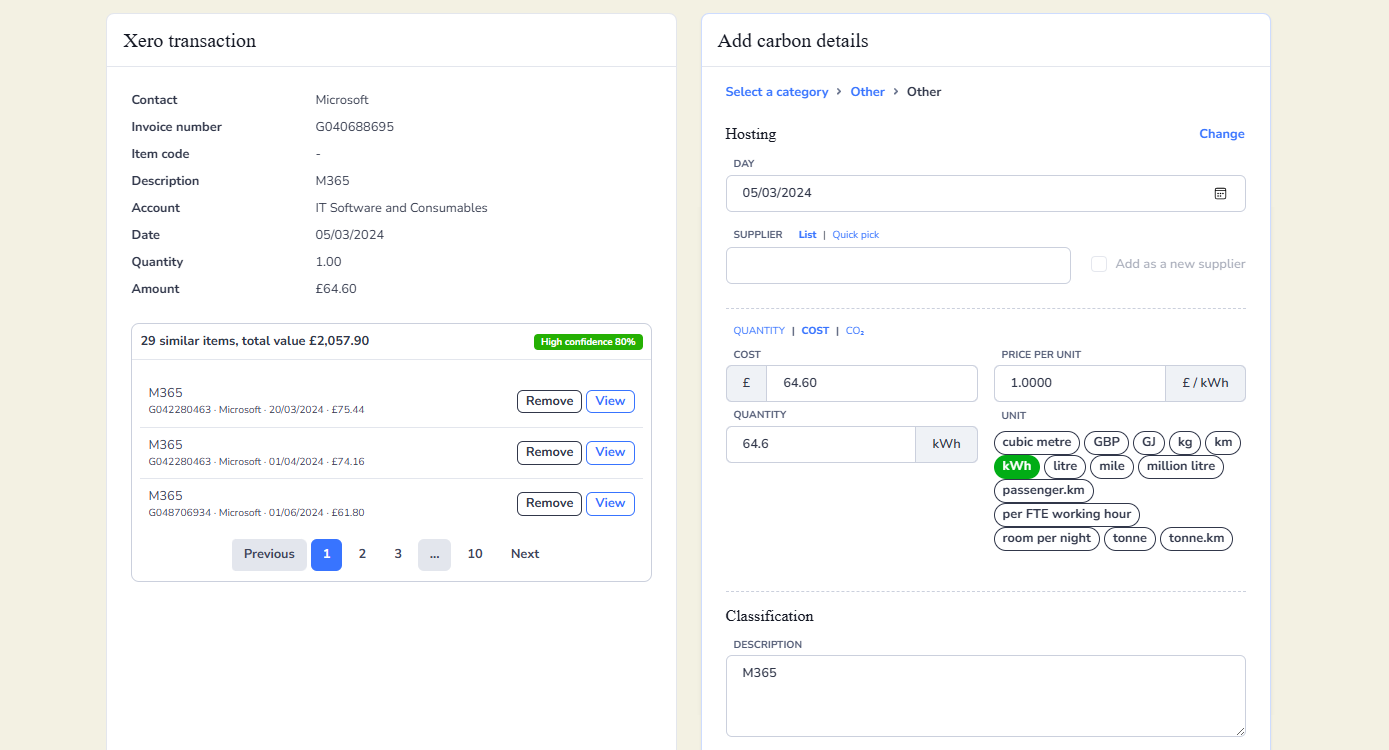View the M365 item dated 01/06/2024

[610, 504]
